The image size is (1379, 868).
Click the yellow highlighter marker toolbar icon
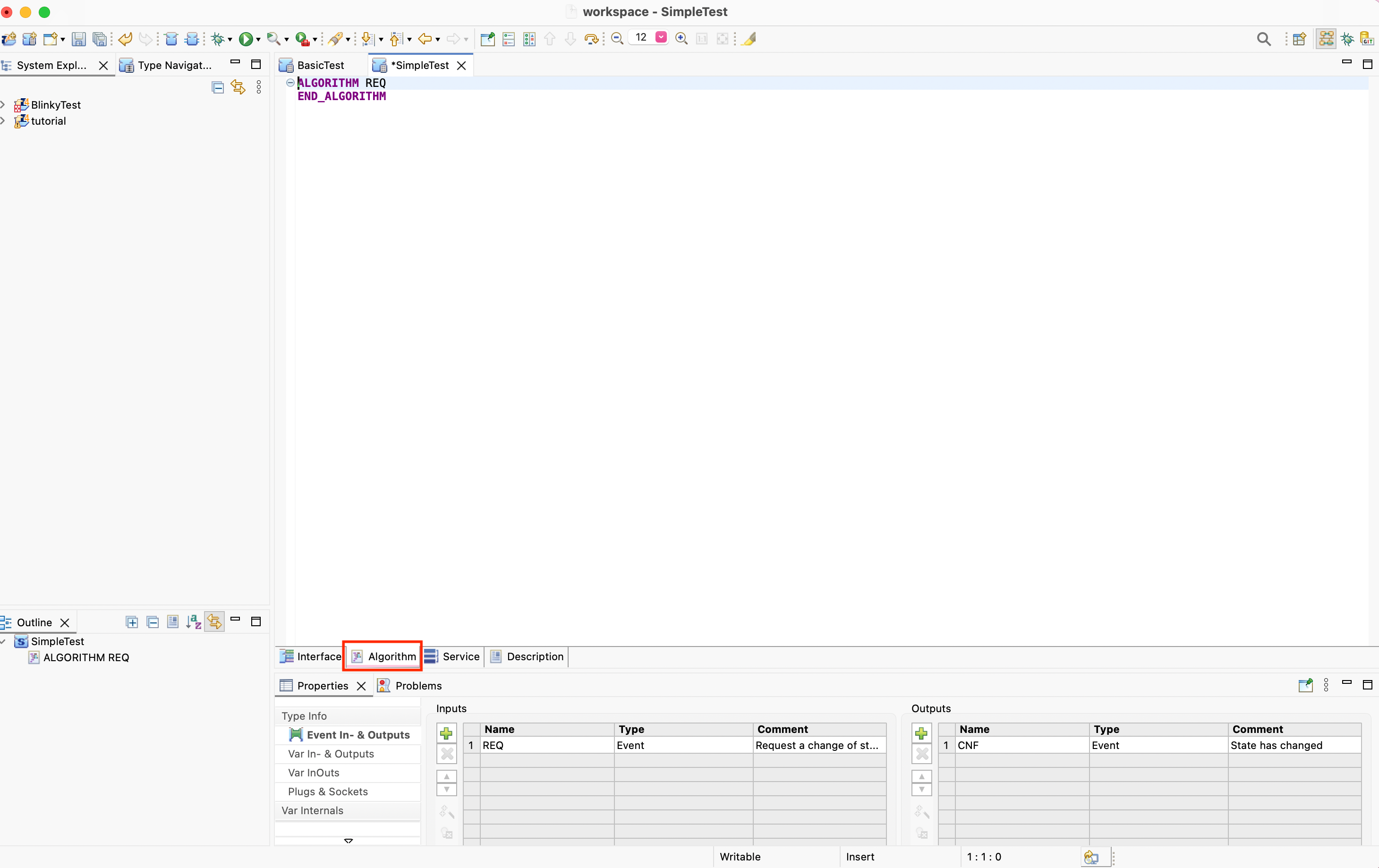tap(749, 38)
